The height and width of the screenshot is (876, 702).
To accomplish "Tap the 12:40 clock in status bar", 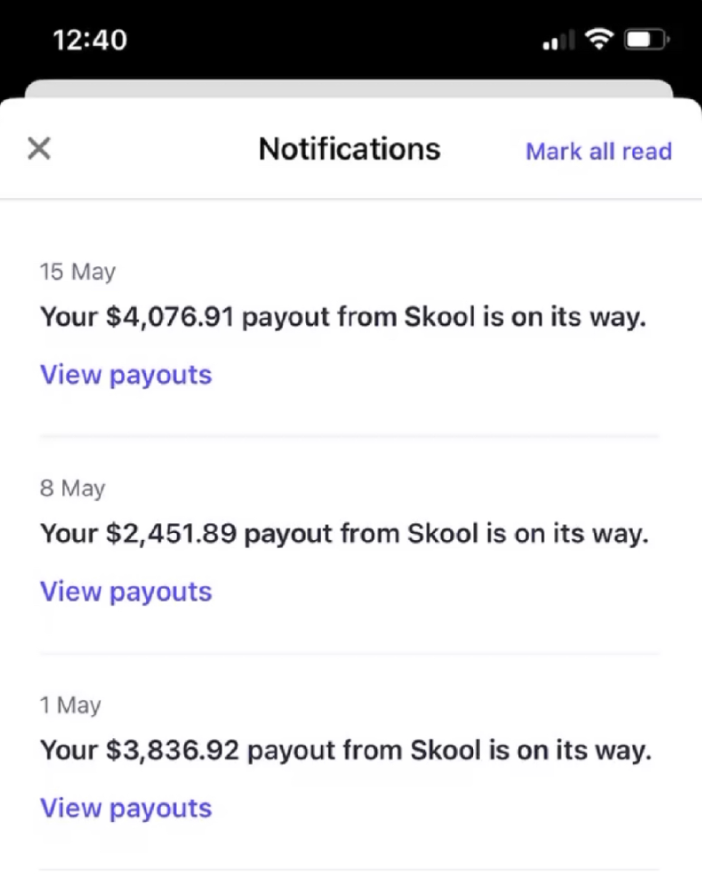I will click(x=90, y=40).
